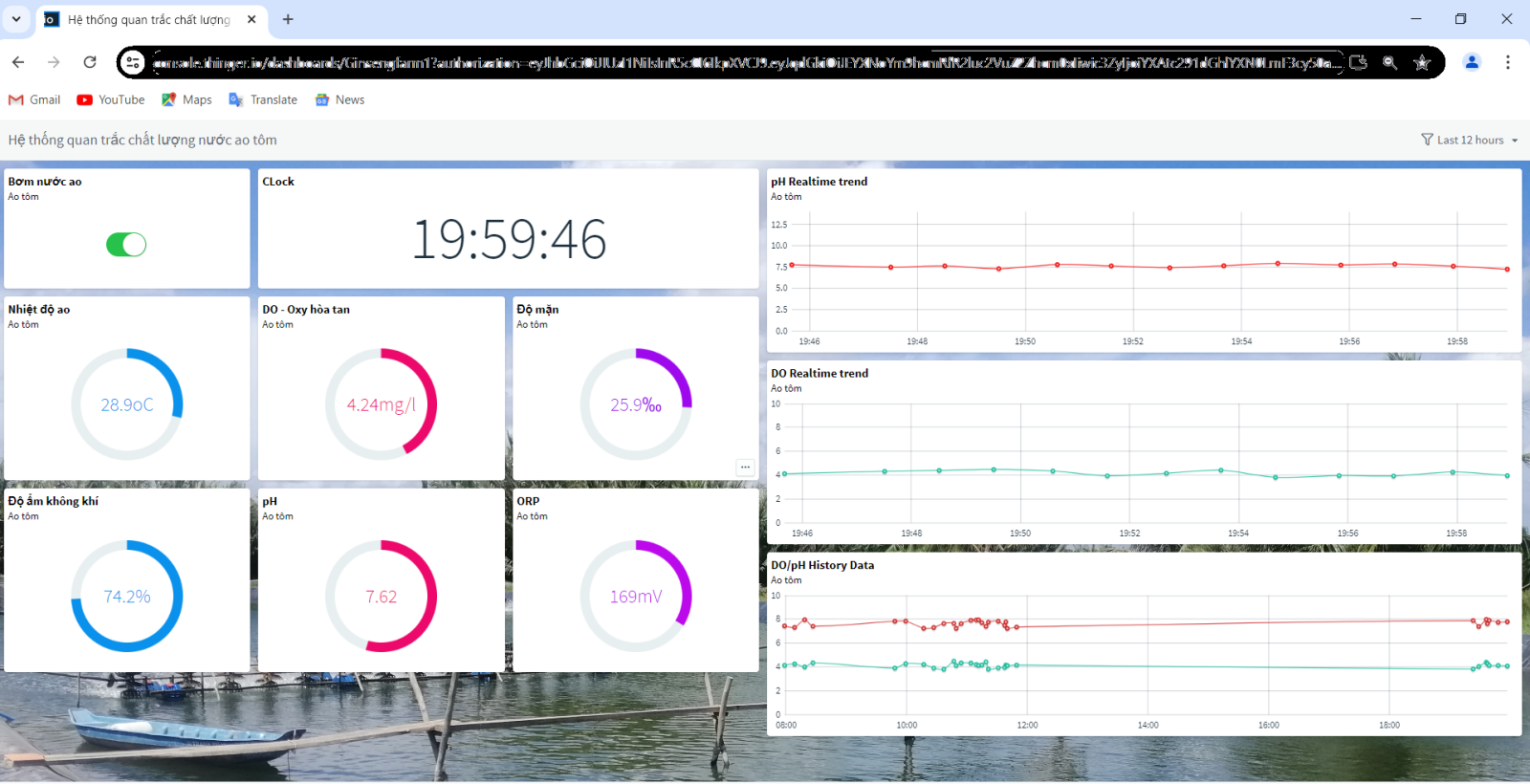View site information icon in address bar
Viewport: 1530px width, 784px height.
pos(133,62)
